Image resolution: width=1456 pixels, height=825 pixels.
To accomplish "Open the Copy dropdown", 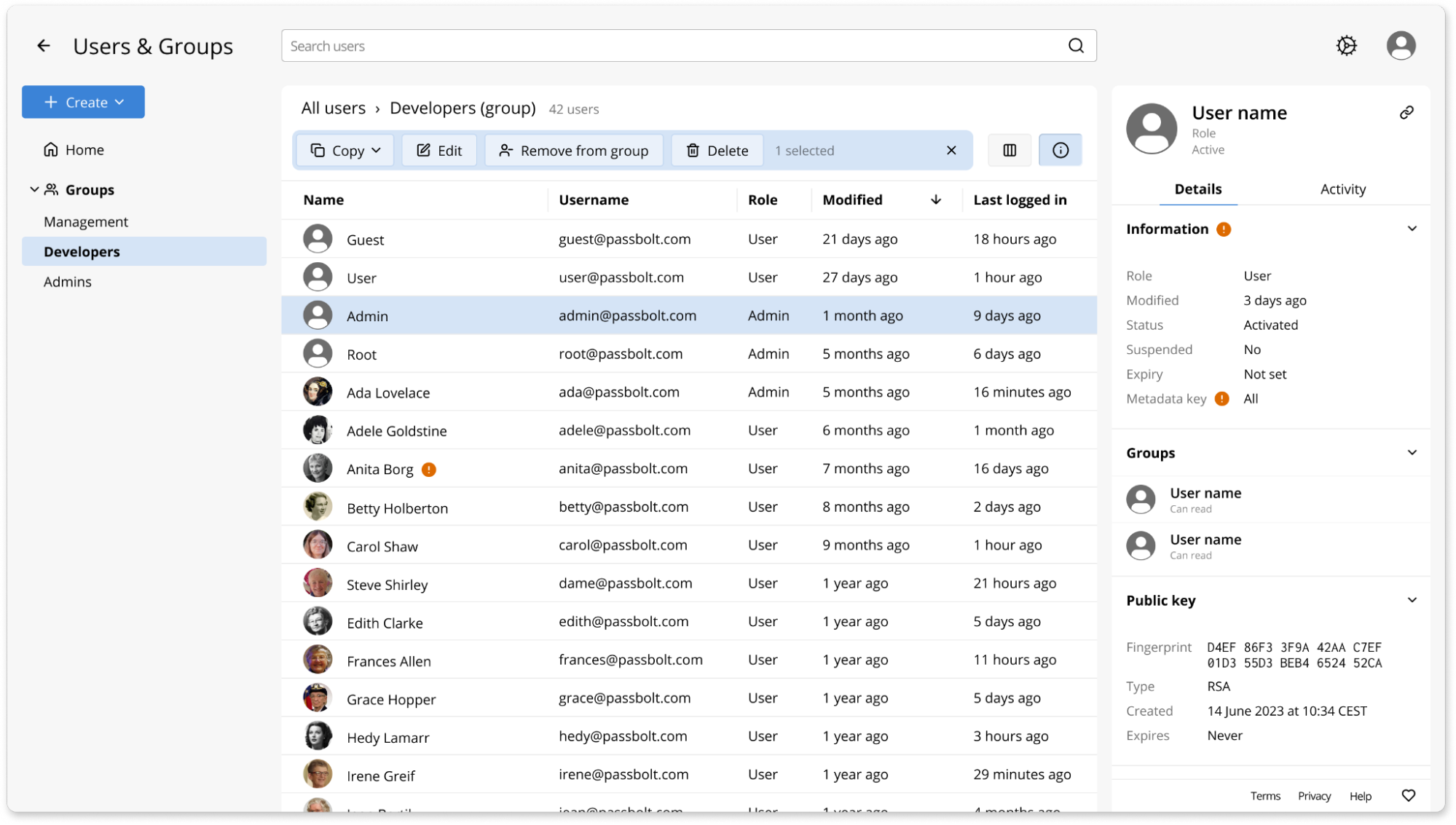I will click(x=345, y=150).
